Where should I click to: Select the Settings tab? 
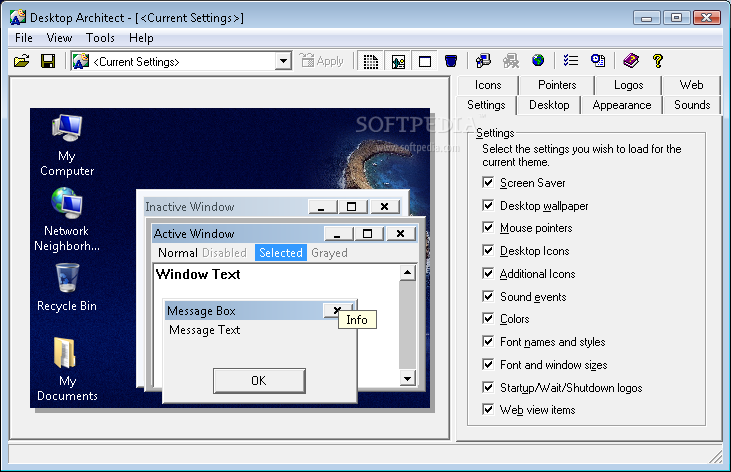pos(486,104)
